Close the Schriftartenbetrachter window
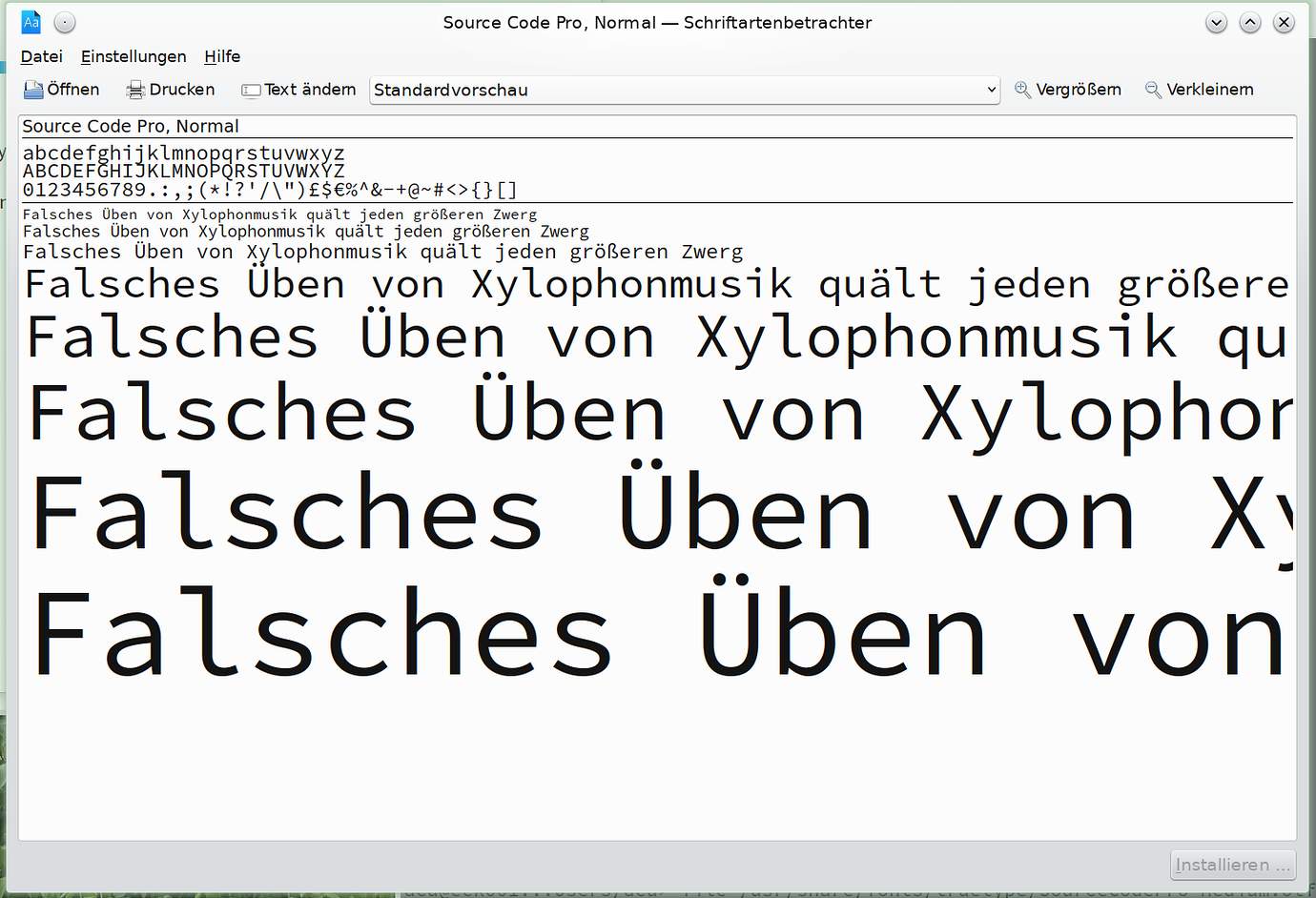Image resolution: width=1316 pixels, height=898 pixels. tap(1284, 21)
